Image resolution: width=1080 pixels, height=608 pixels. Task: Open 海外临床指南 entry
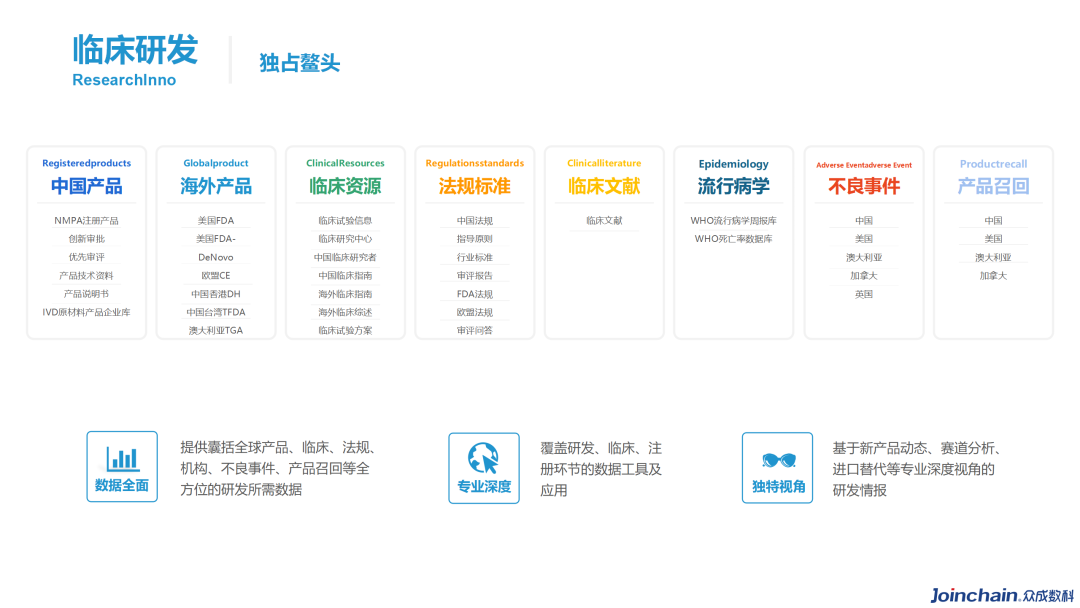(x=345, y=294)
